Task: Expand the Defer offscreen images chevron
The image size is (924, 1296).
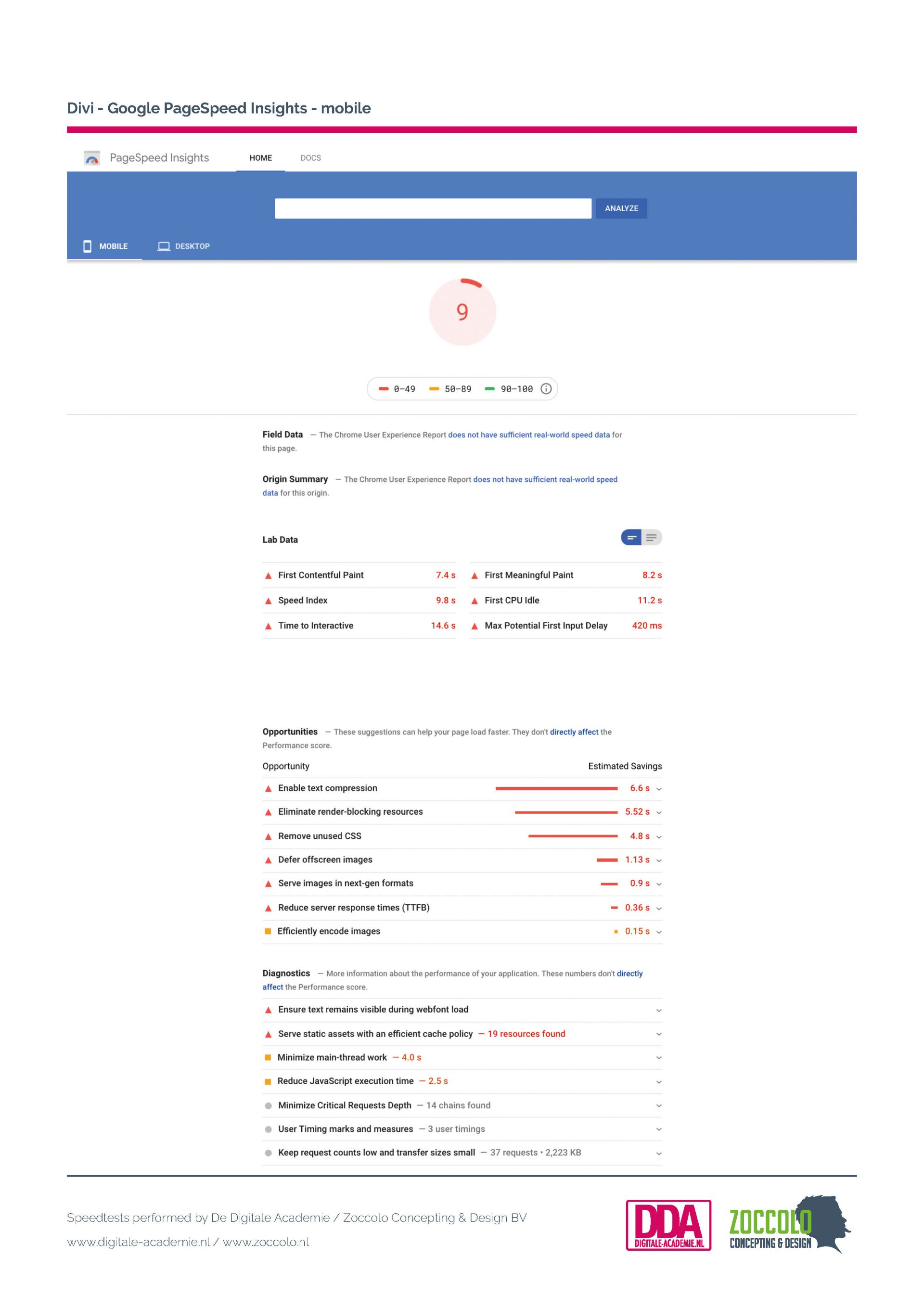Action: click(x=659, y=861)
